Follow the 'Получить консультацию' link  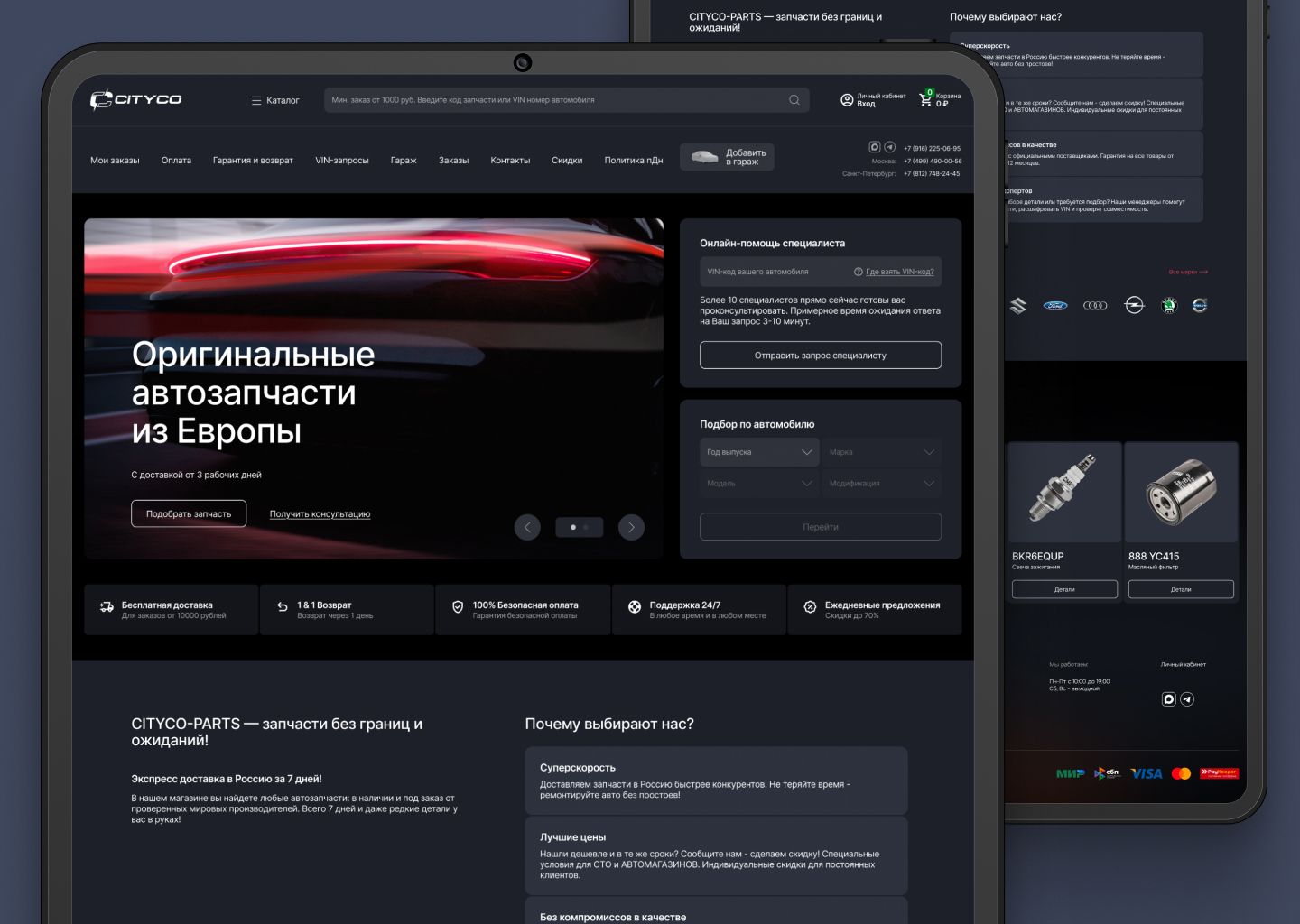click(x=320, y=514)
